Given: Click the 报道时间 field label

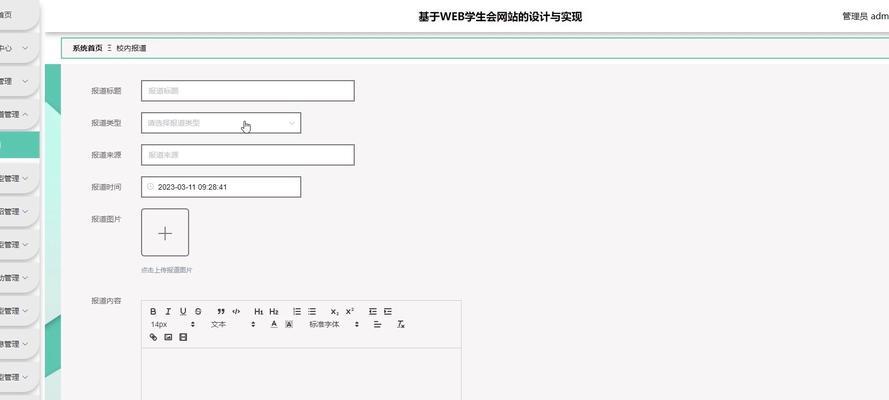Looking at the screenshot, I should pos(106,187).
